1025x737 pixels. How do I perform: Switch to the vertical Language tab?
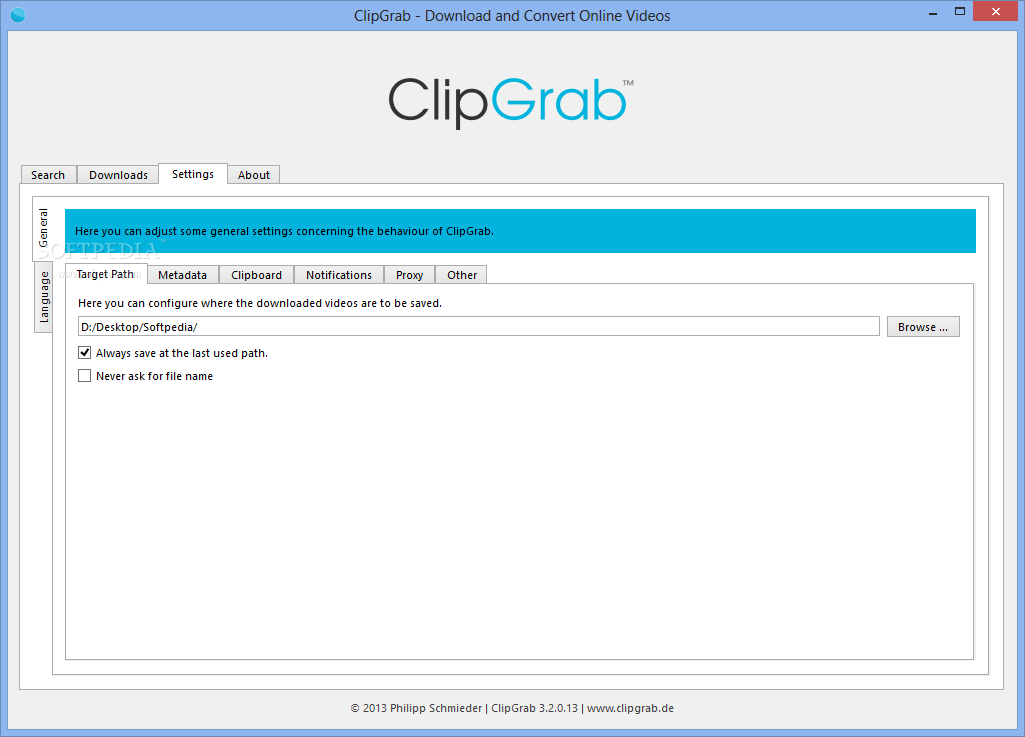click(44, 297)
